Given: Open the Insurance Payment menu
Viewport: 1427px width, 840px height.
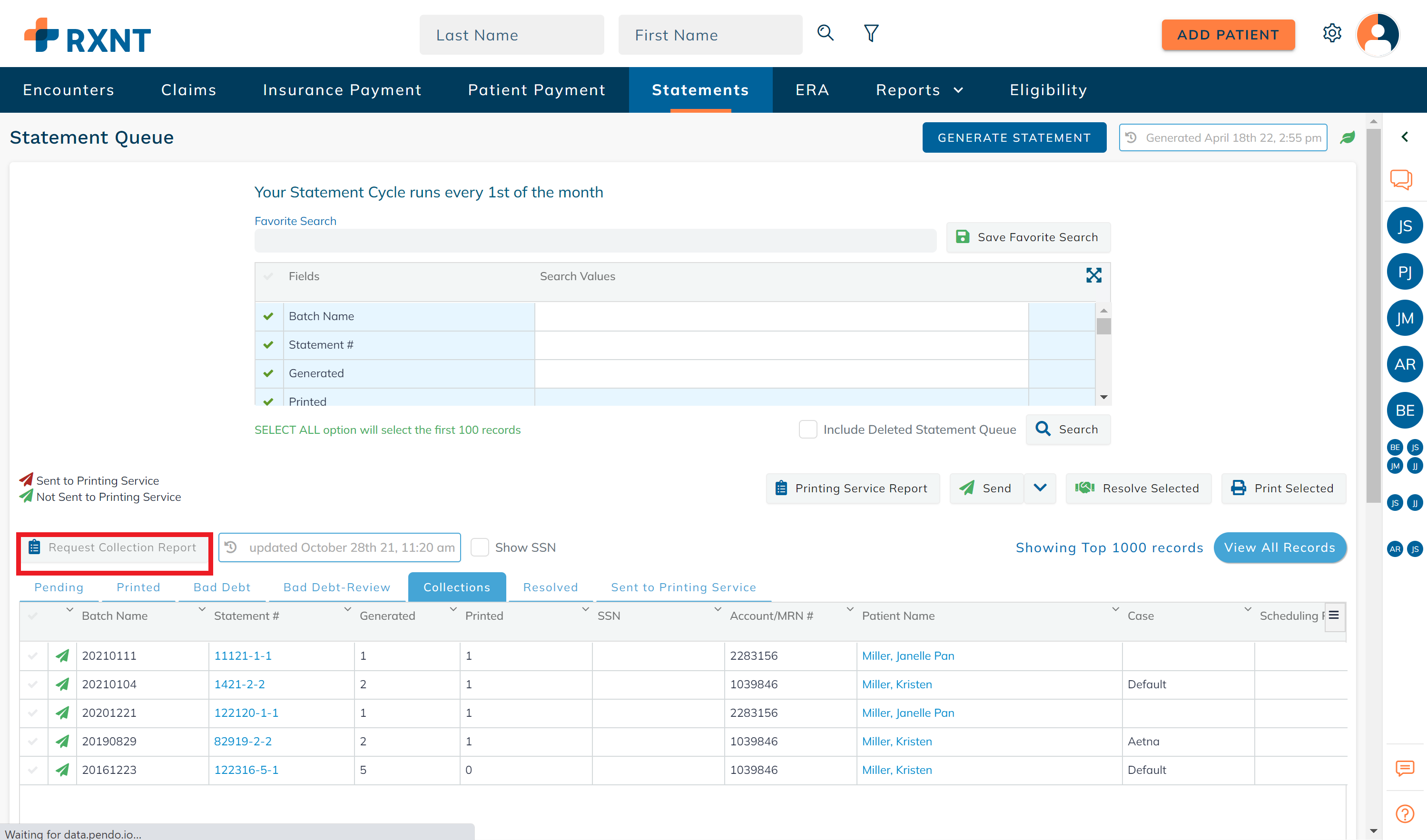Looking at the screenshot, I should tap(342, 90).
